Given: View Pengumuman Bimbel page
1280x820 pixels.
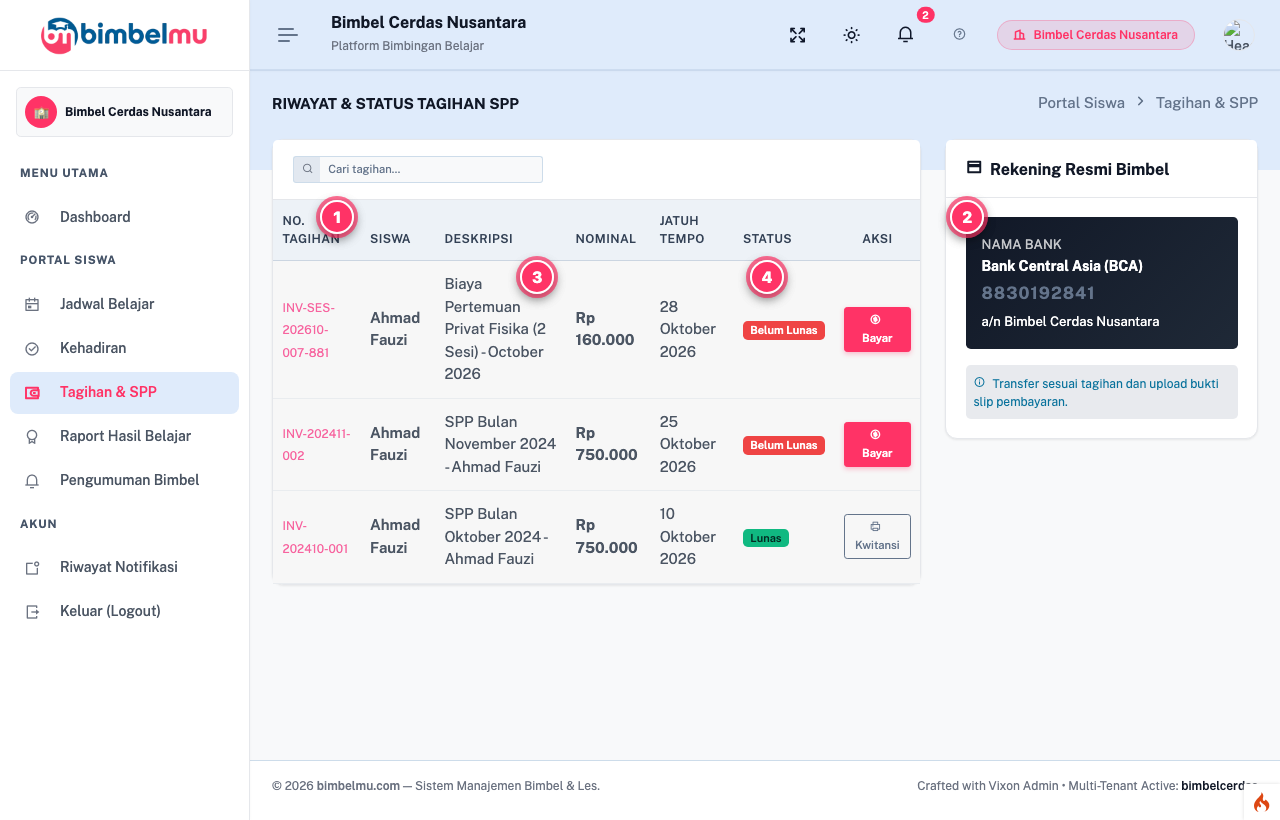Looking at the screenshot, I should 124,480.
